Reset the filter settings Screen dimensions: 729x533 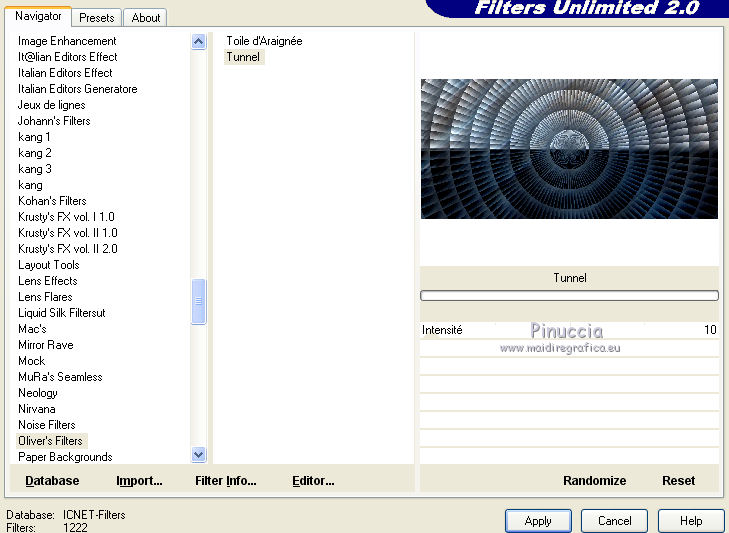tap(678, 480)
